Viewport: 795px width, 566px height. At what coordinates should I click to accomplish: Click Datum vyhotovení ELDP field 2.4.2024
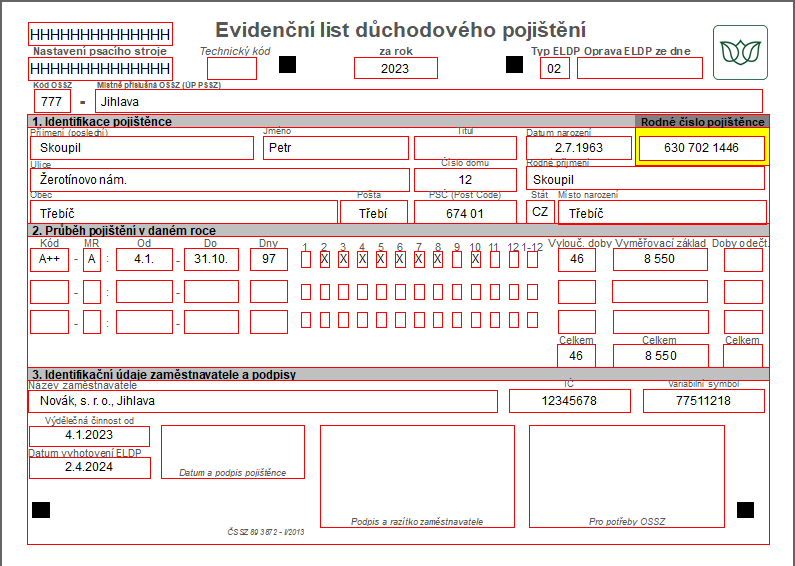point(90,468)
